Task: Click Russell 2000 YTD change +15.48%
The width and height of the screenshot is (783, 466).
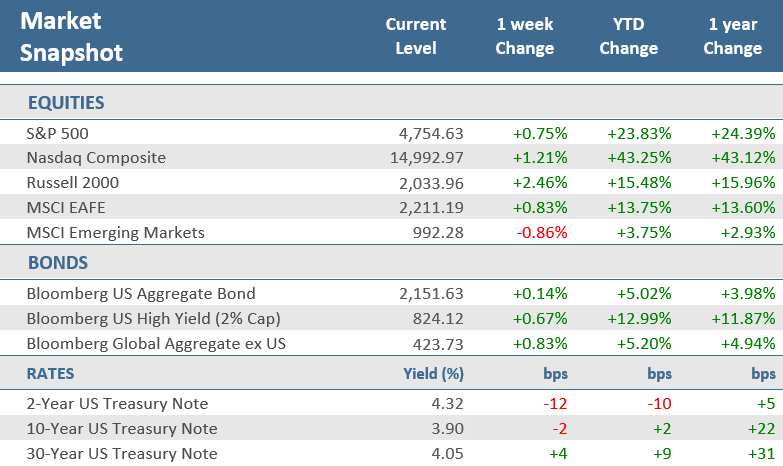Action: [x=639, y=183]
